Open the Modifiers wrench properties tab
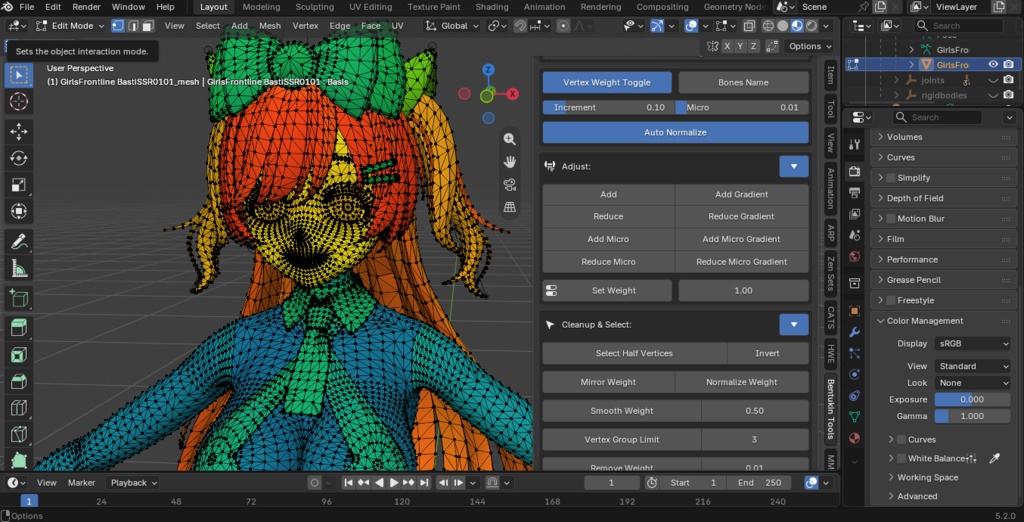This screenshot has width=1024, height=522. tap(854, 332)
